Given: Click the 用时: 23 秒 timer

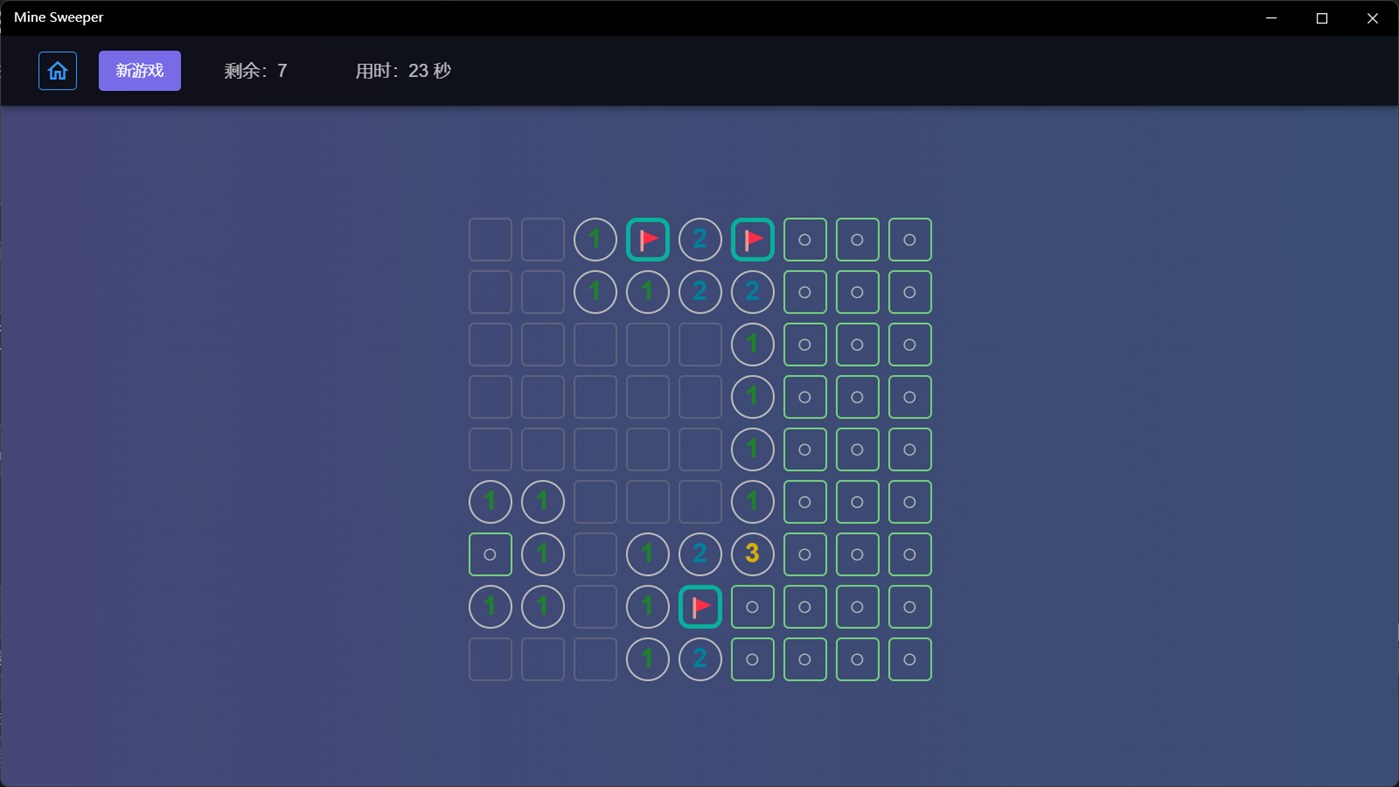Looking at the screenshot, I should [404, 70].
